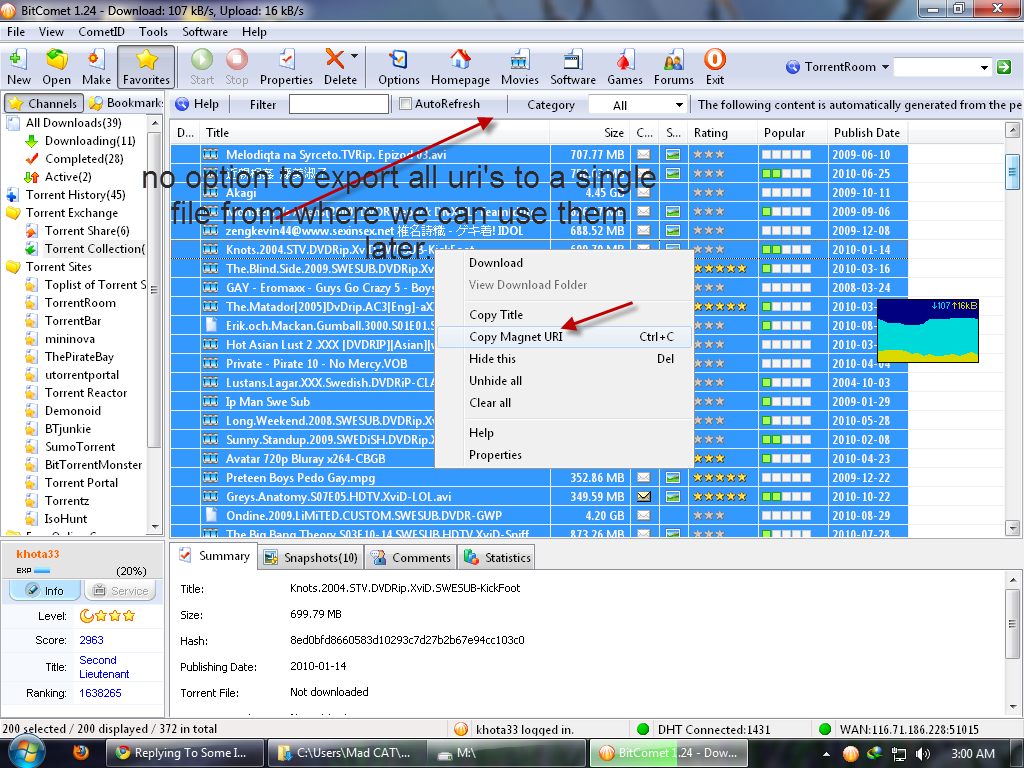Click into the Filter text field
Screen dimensions: 1024x768
[338, 104]
